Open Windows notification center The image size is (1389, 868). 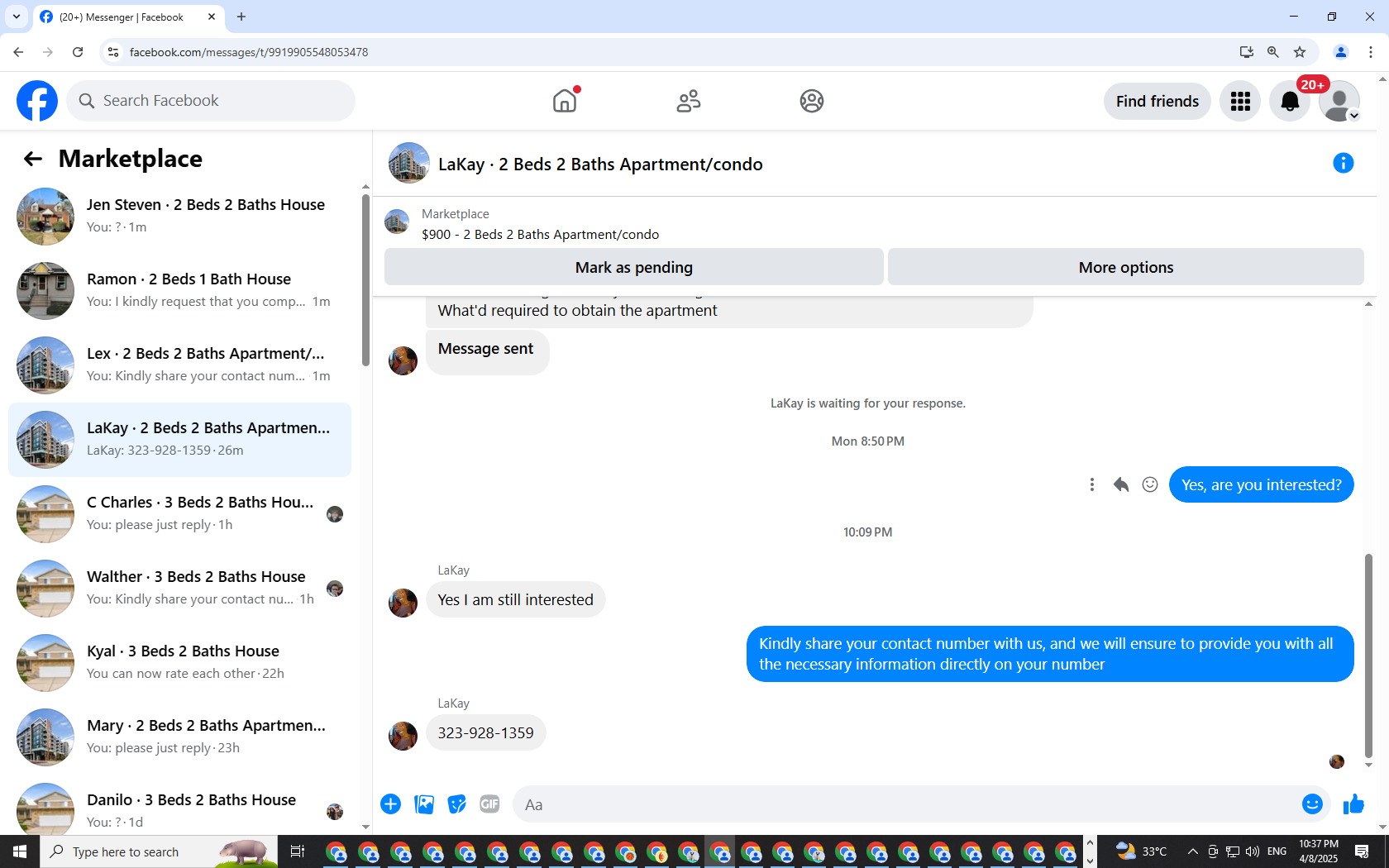click(1362, 851)
